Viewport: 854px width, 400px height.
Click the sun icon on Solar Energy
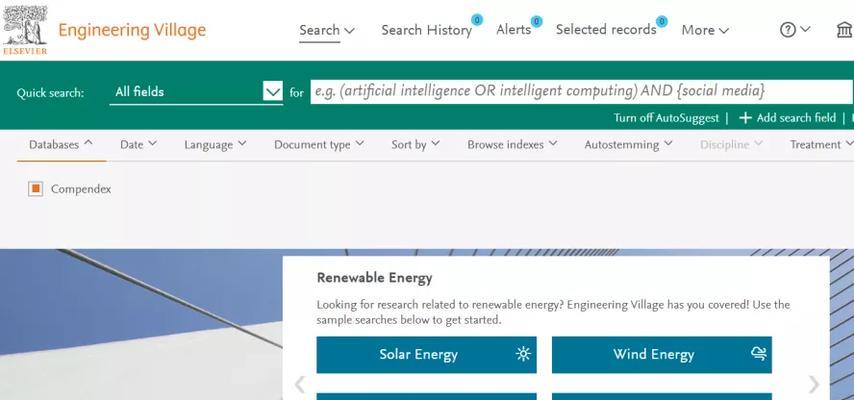click(x=523, y=354)
